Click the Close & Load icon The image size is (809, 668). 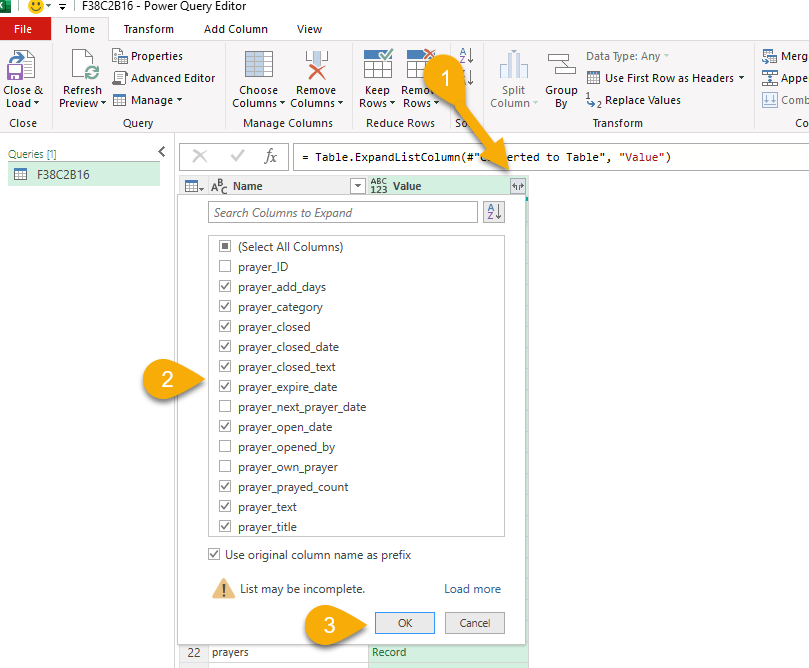point(22,67)
